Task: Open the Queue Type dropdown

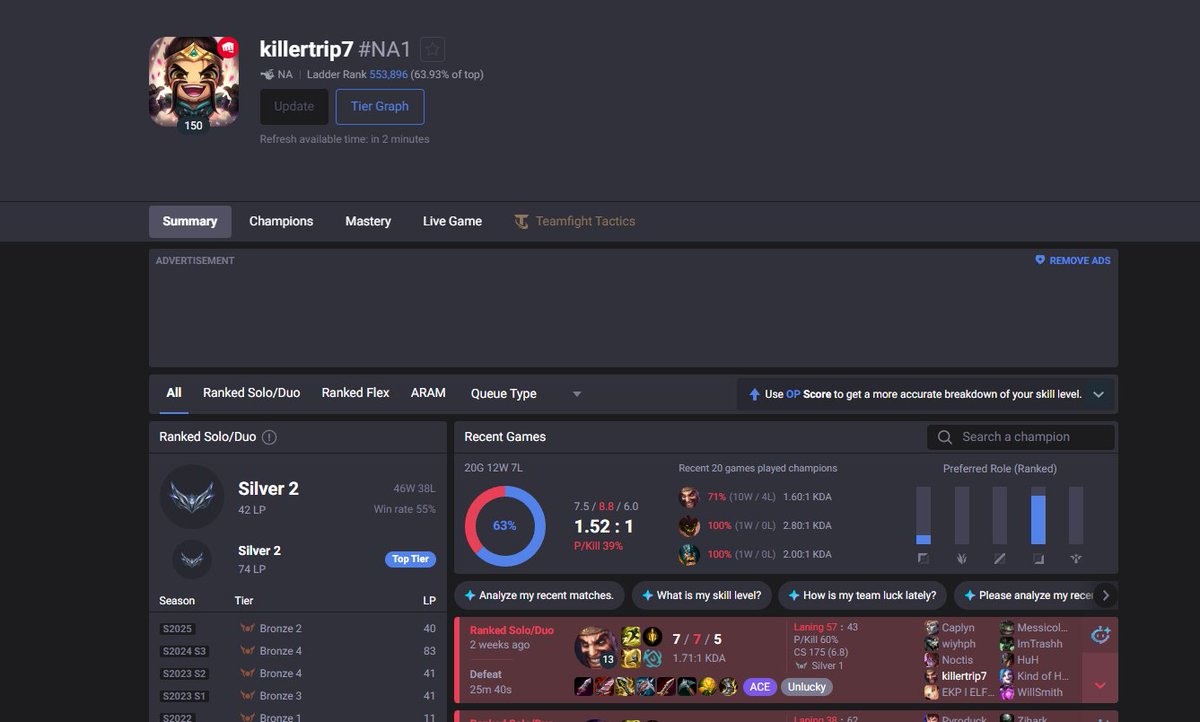Action: (526, 394)
